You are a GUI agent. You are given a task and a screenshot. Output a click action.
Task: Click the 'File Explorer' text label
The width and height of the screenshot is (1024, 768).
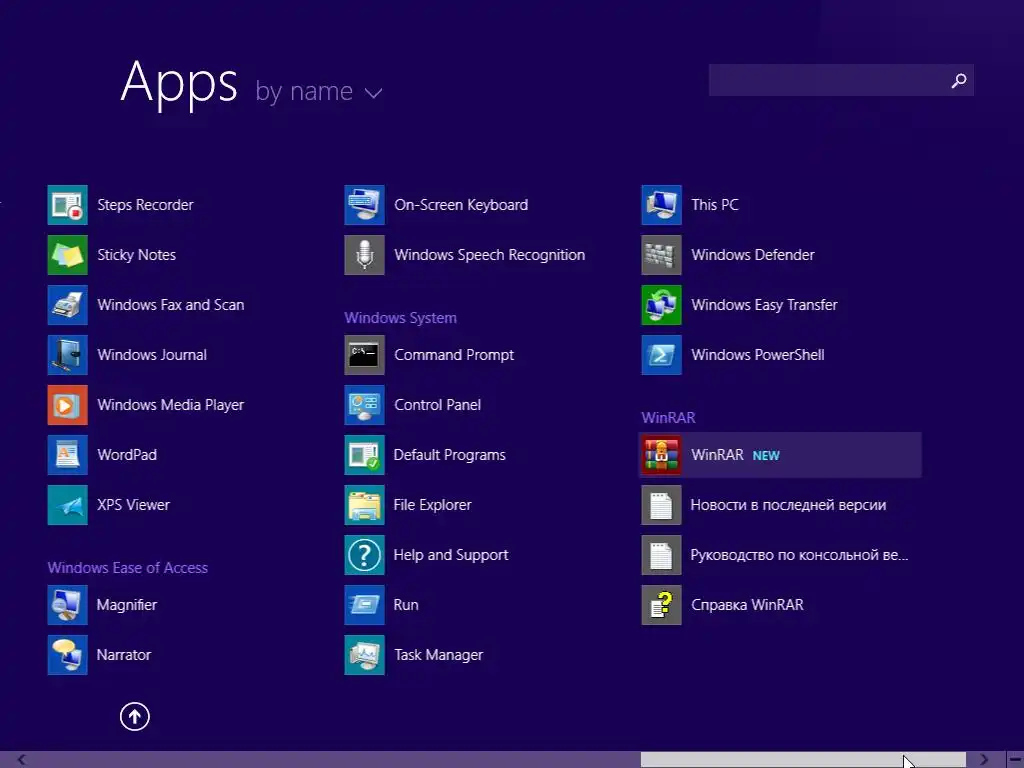[432, 505]
